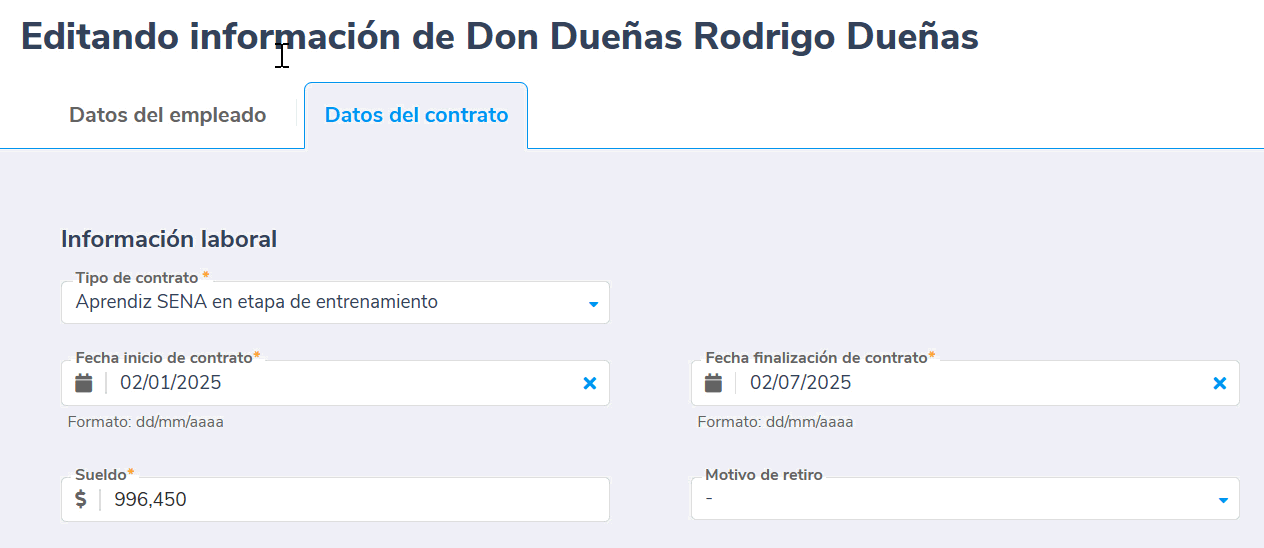1264x548 pixels.
Task: Click the dollar sign icon in Sueldo
Action: click(x=81, y=499)
